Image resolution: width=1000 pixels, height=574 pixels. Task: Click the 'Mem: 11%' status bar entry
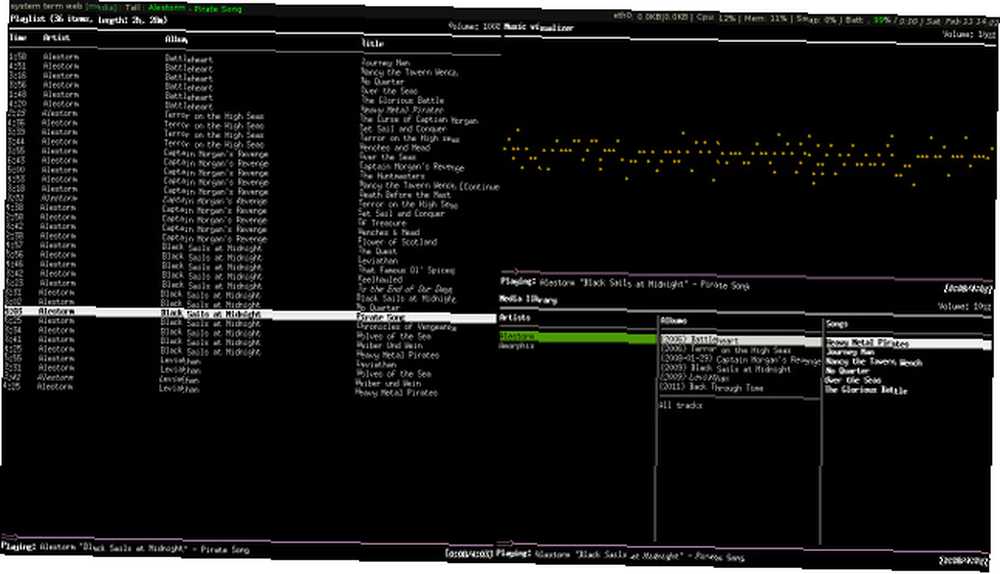click(x=765, y=18)
